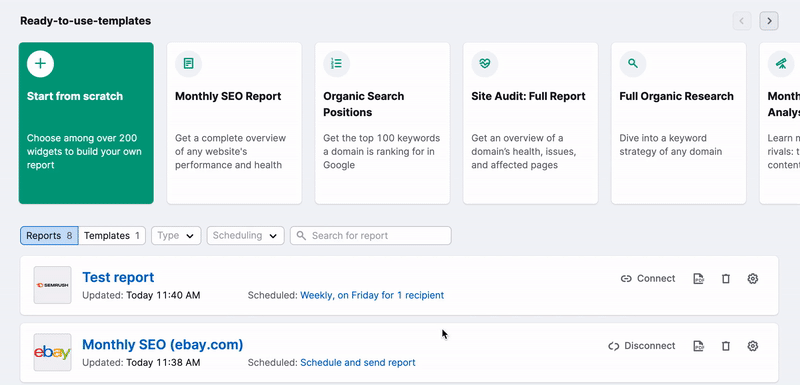Click the Ready-to-use-templates heading
The image size is (800, 385).
[x=86, y=21]
